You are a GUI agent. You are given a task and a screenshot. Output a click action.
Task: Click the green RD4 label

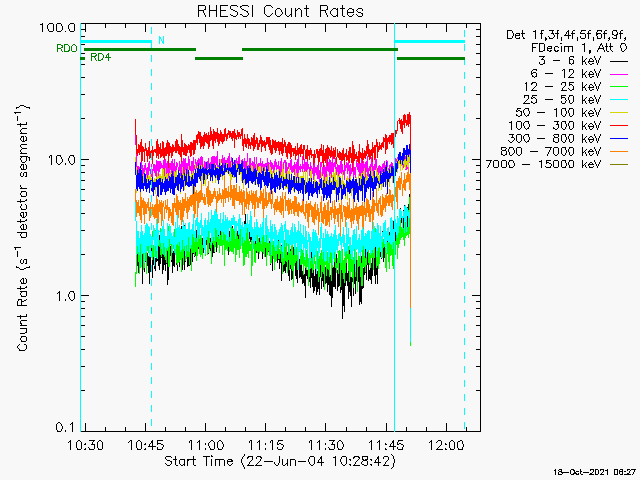tap(100, 58)
